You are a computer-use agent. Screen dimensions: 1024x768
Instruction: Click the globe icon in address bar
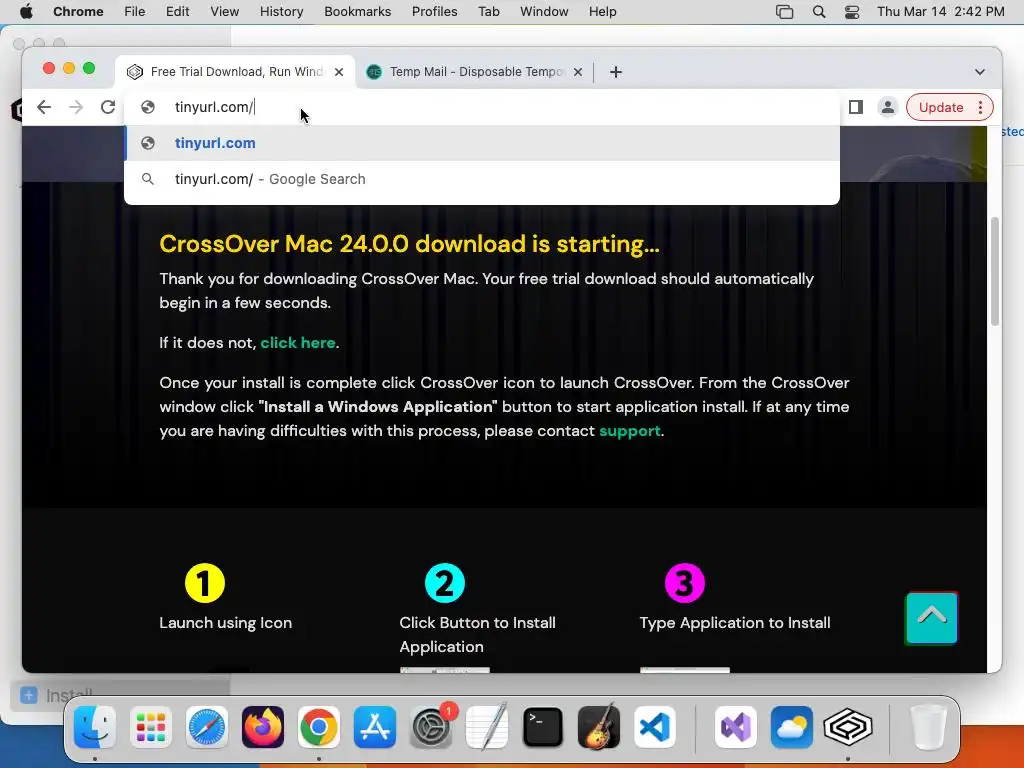(x=148, y=107)
